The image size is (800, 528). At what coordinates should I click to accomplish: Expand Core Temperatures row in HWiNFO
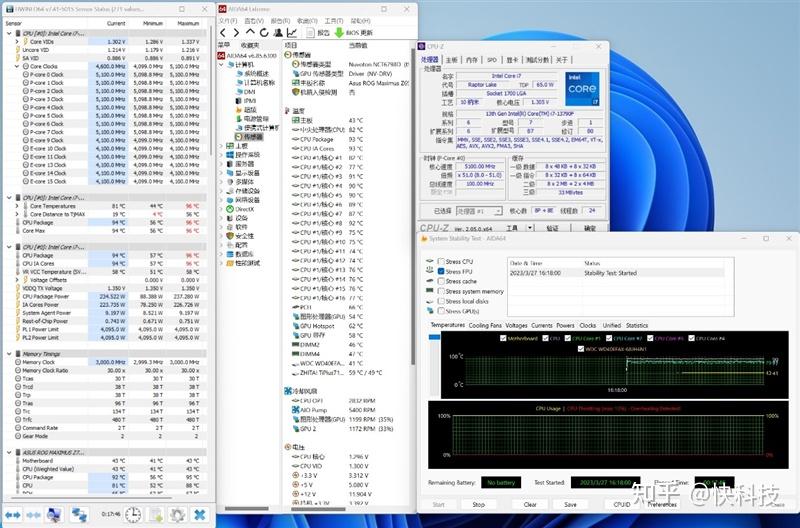17,206
